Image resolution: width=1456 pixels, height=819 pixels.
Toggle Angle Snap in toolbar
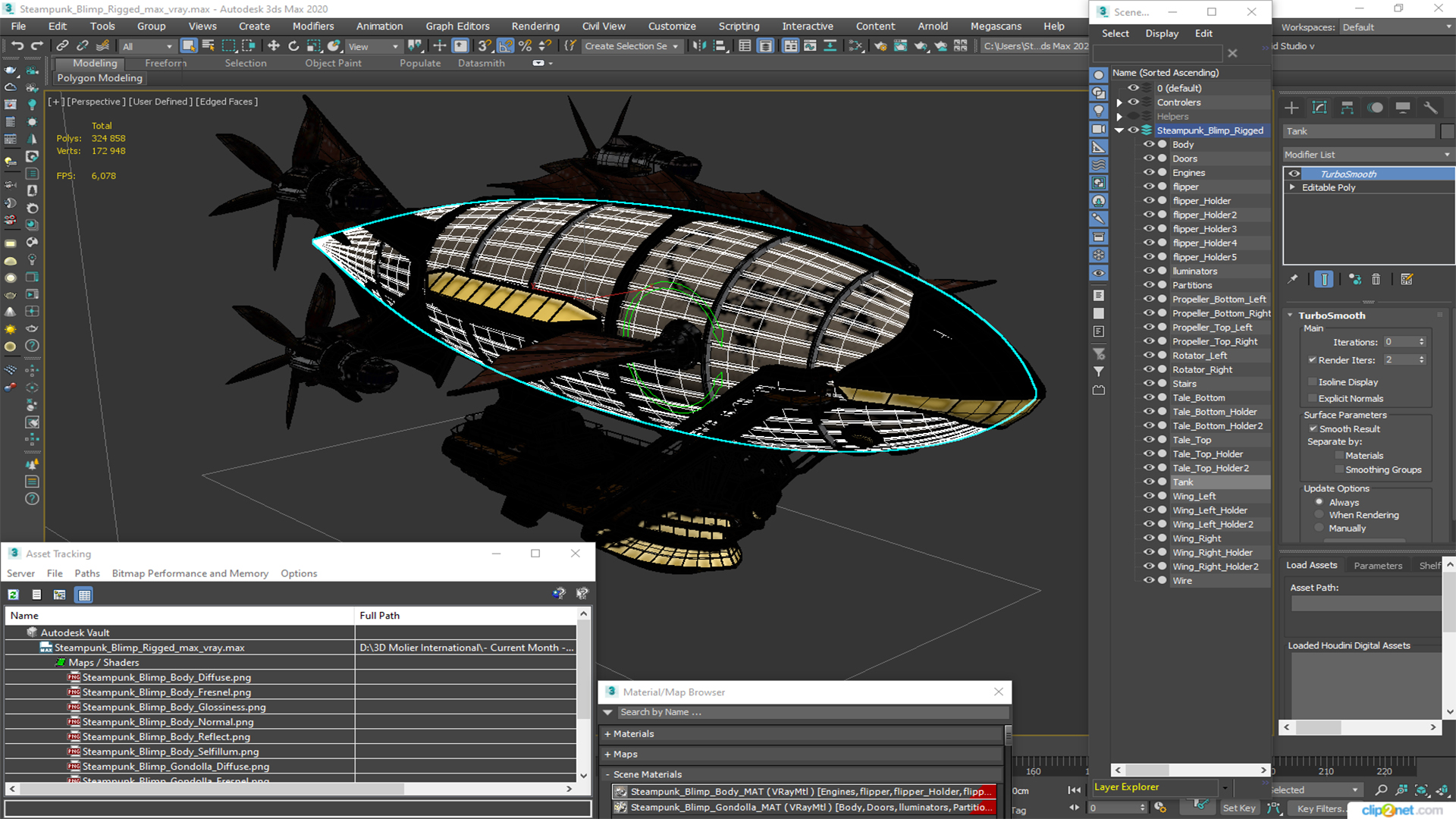[x=505, y=46]
